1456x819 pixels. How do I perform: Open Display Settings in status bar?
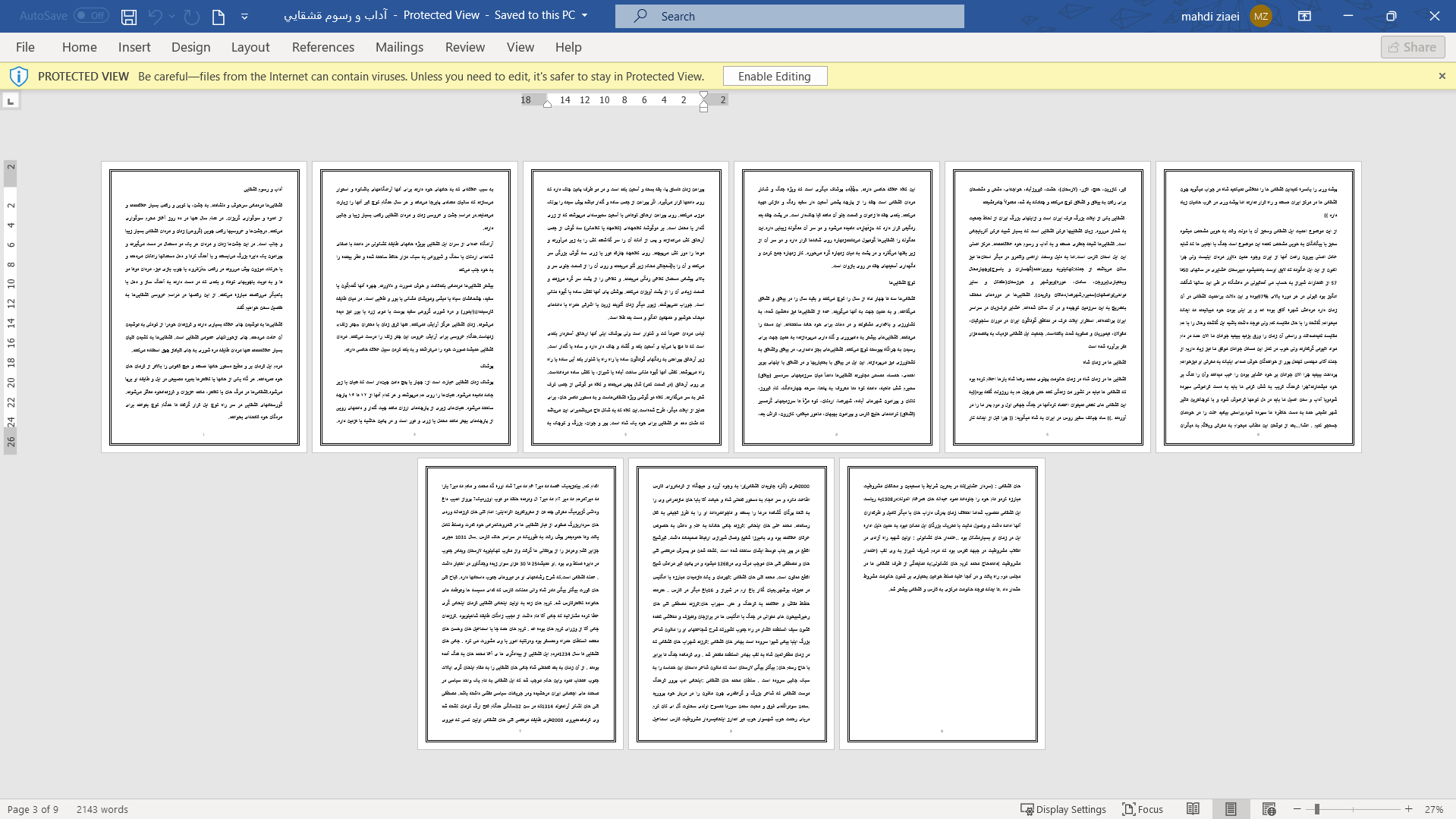click(1063, 809)
